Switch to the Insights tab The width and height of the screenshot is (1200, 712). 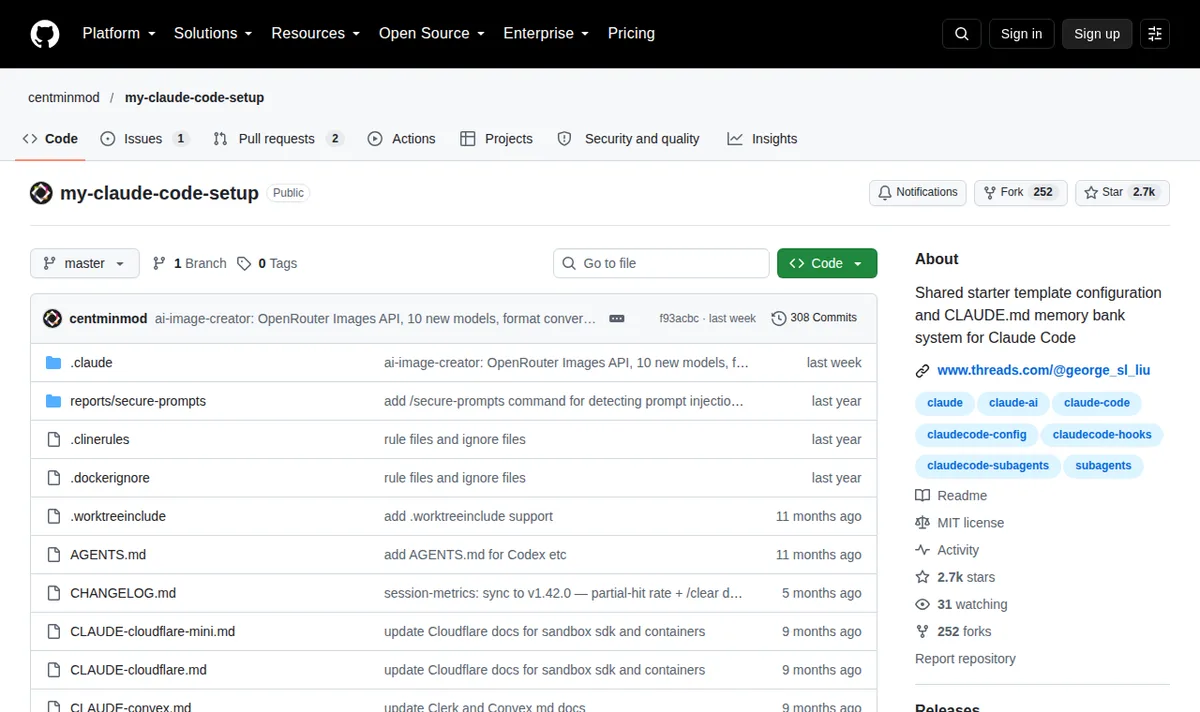coord(762,139)
